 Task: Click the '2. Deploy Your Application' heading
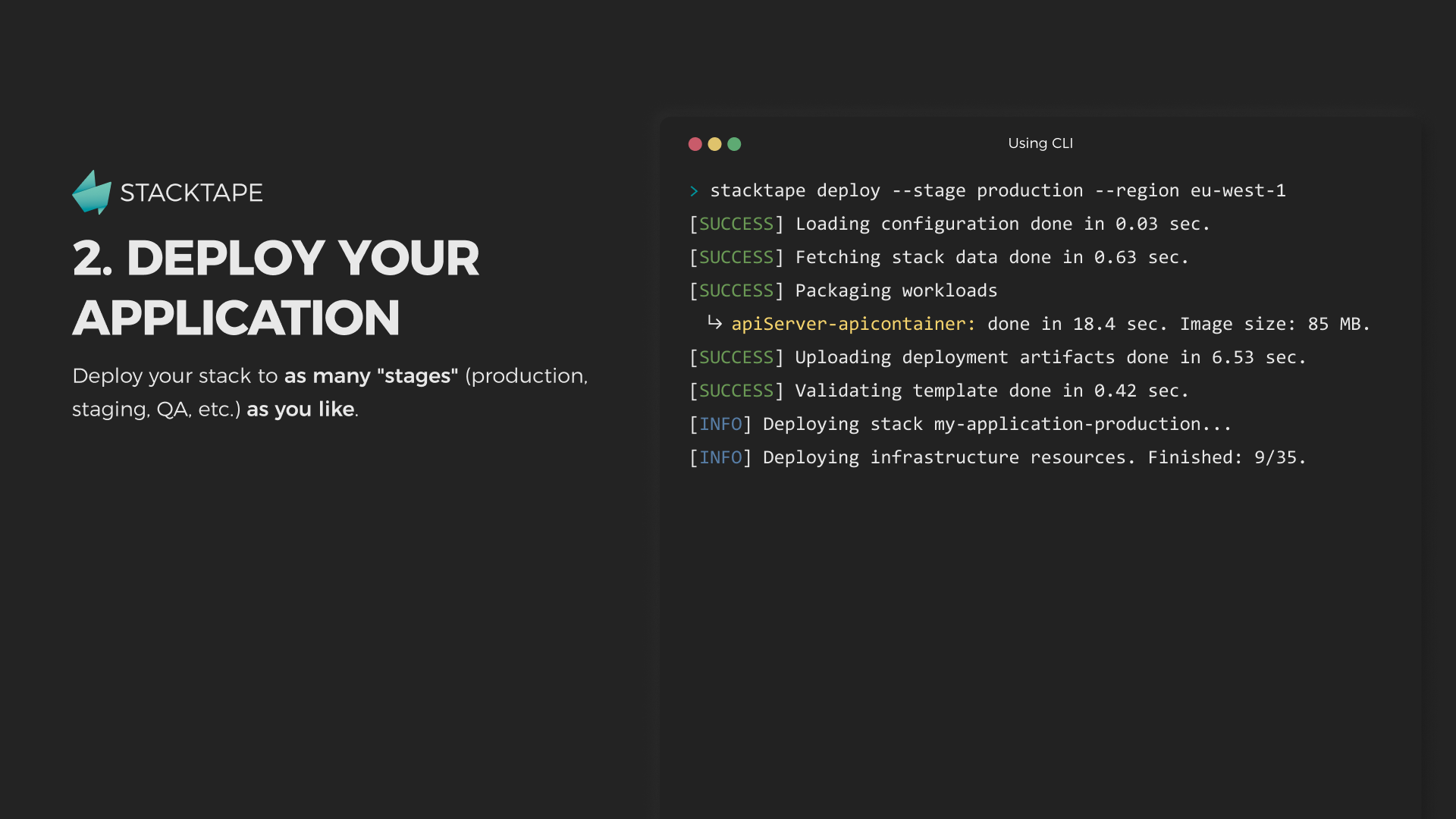click(x=275, y=287)
